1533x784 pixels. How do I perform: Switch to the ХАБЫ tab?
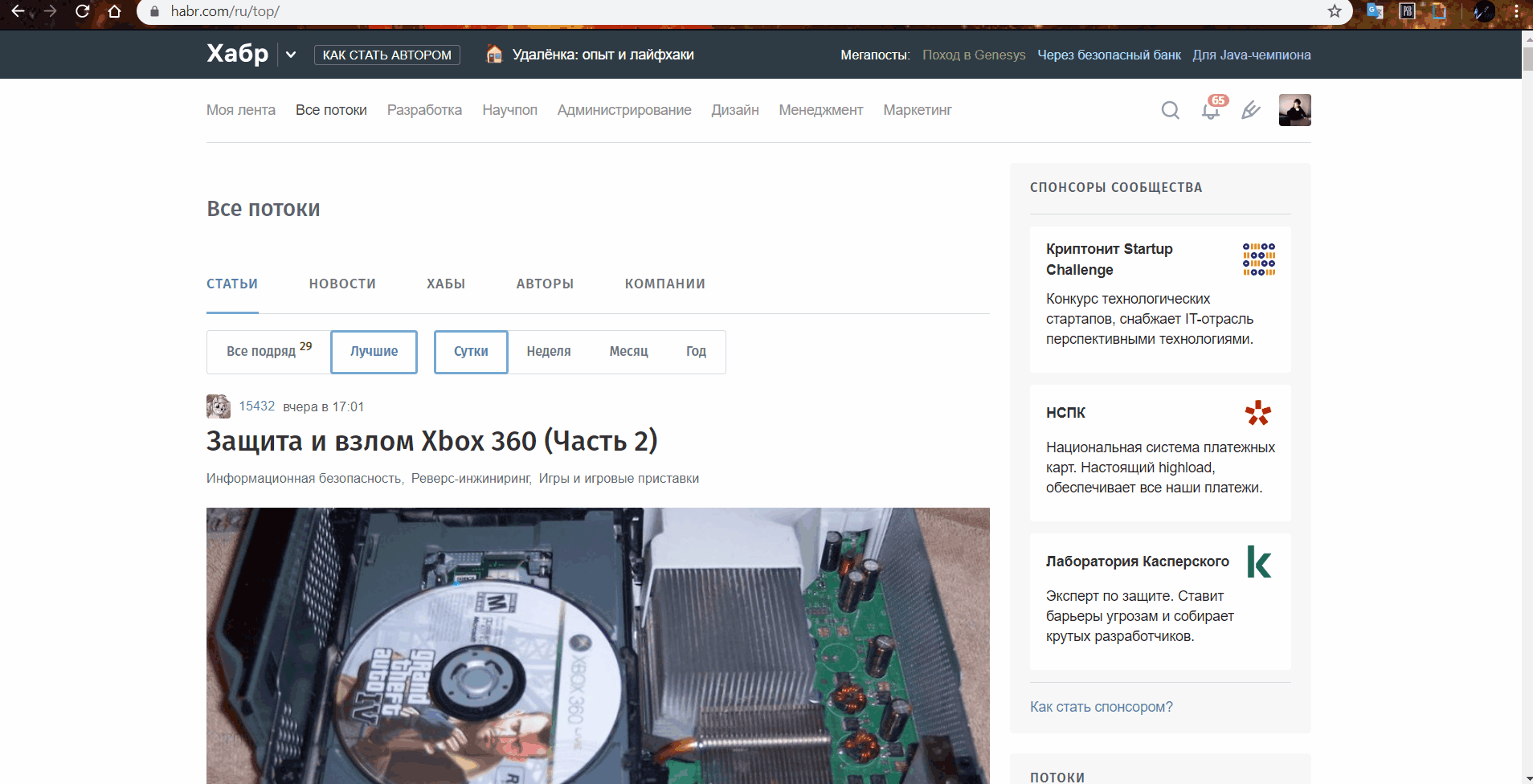[x=446, y=284]
